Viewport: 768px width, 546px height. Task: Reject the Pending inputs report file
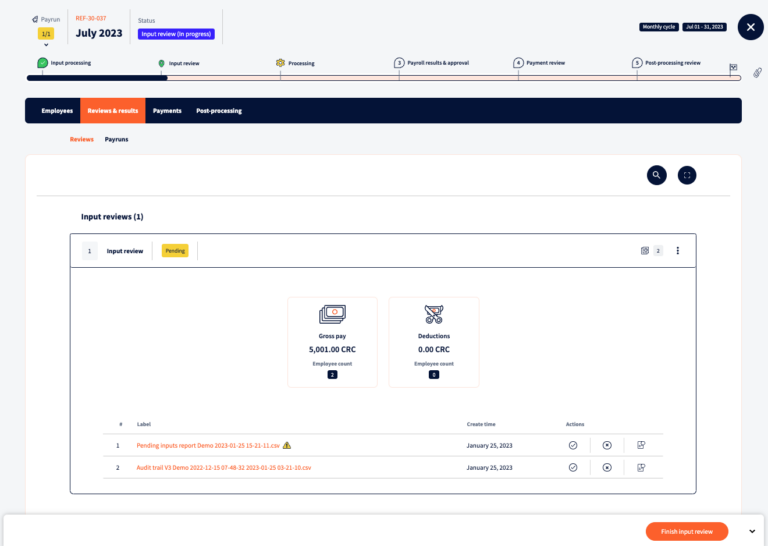point(607,445)
